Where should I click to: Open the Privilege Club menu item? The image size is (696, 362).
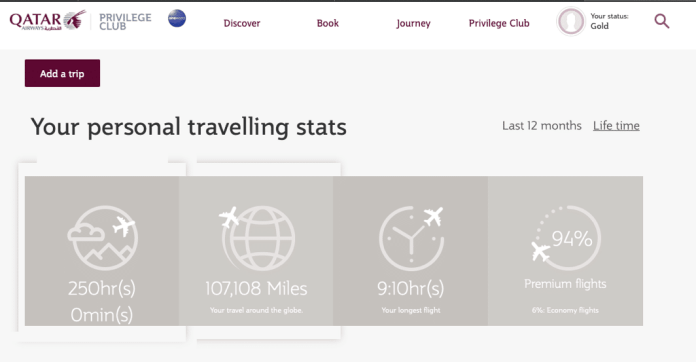[499, 24]
